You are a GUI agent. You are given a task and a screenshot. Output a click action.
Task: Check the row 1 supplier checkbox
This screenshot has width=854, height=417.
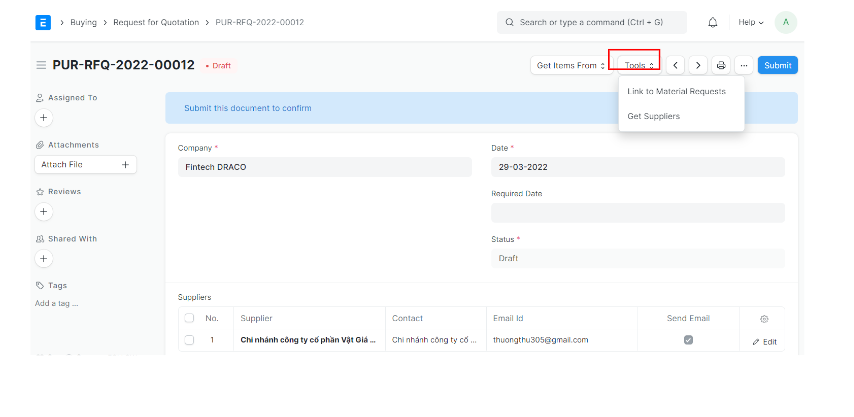tap(189, 340)
